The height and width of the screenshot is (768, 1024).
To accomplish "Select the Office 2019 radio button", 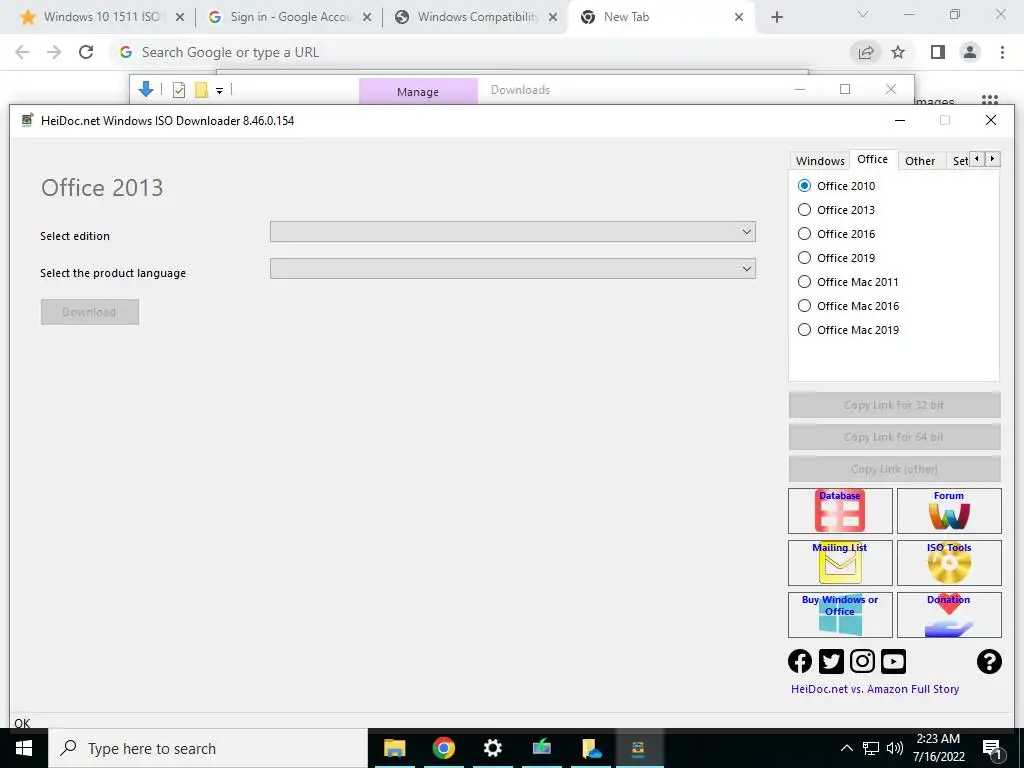I will point(805,257).
